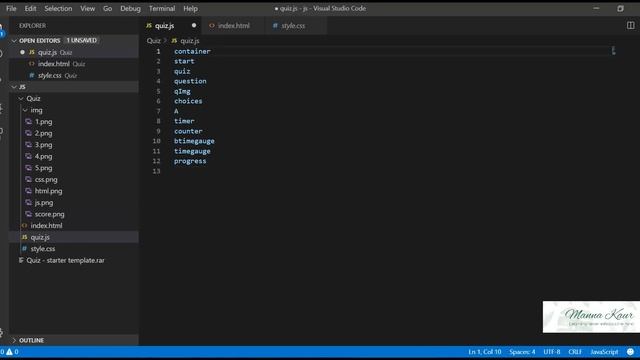The image size is (640, 360).
Task: Click the EXPLORER panel title
Action: 33,25
